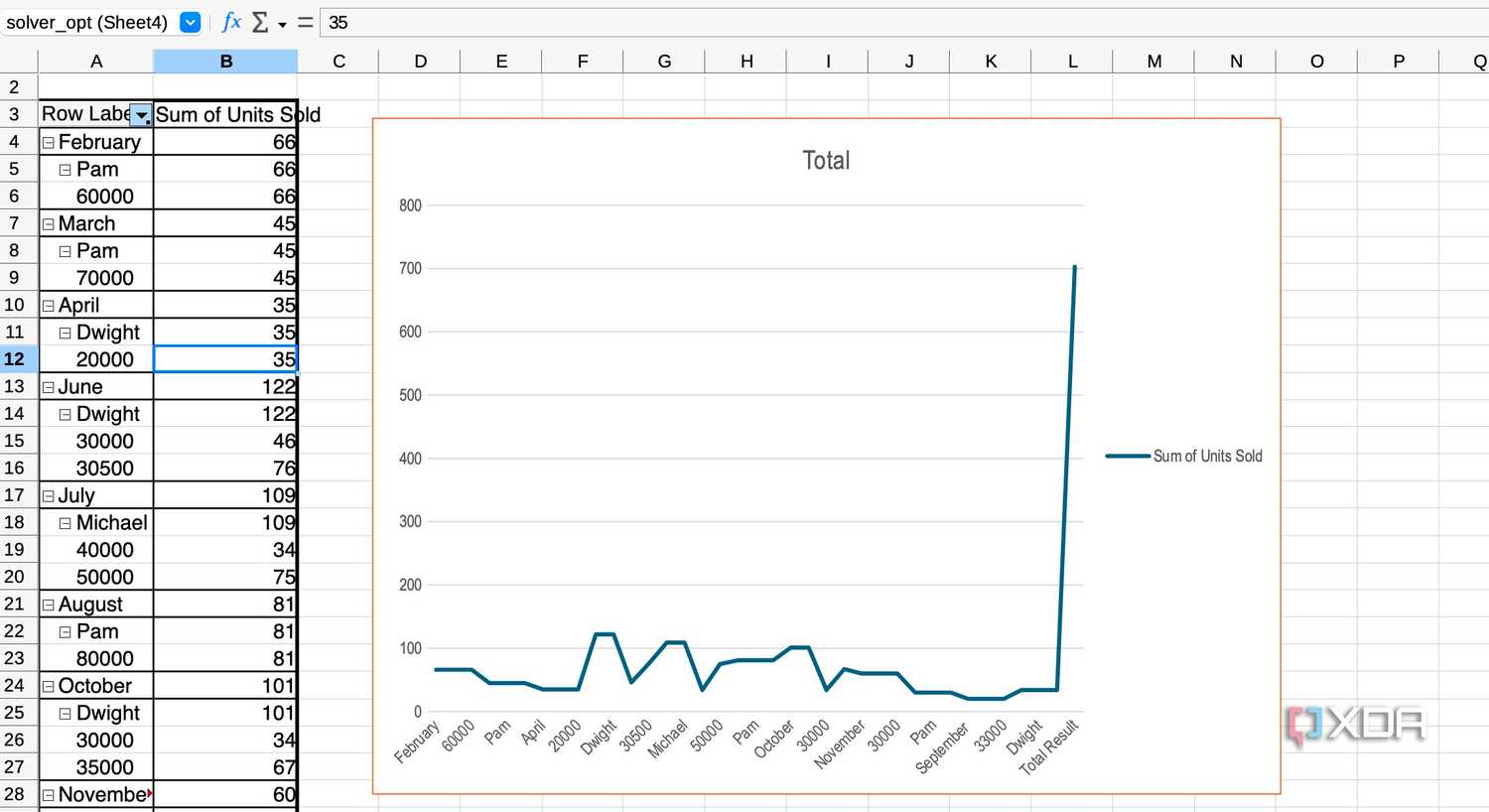Open the Name Box dropdown arrow
Viewport: 1489px width, 812px height.
point(191,22)
